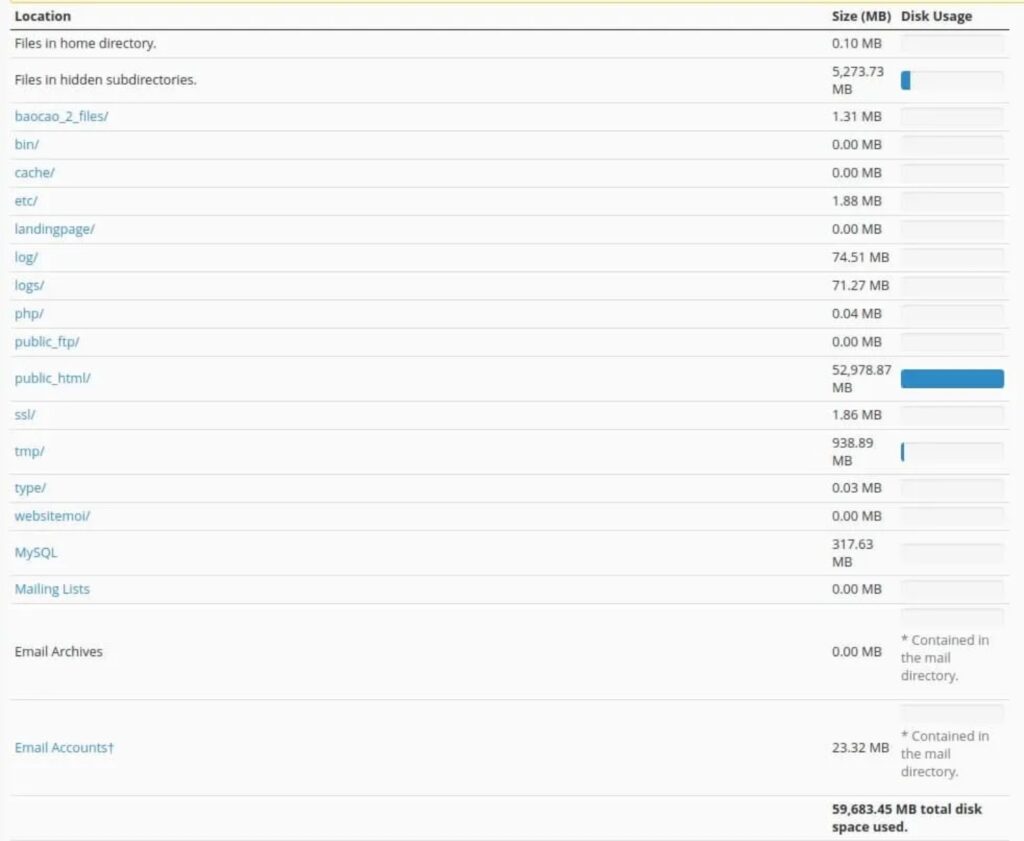The height and width of the screenshot is (841, 1024).
Task: Open the bin/ directory link
Action: (27, 144)
